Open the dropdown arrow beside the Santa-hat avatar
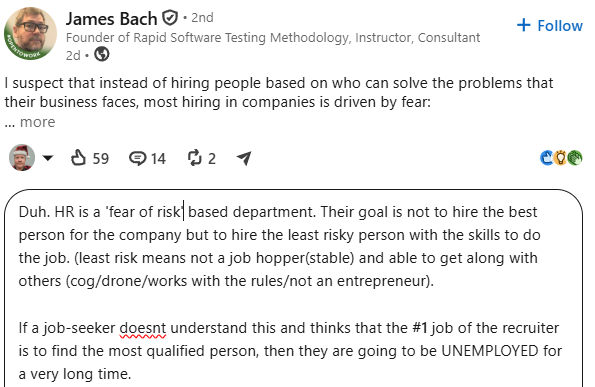 (x=48, y=158)
